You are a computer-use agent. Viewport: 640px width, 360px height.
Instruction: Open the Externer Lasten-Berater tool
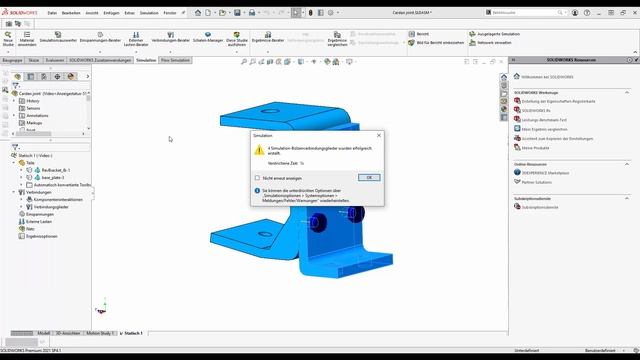[x=136, y=38]
